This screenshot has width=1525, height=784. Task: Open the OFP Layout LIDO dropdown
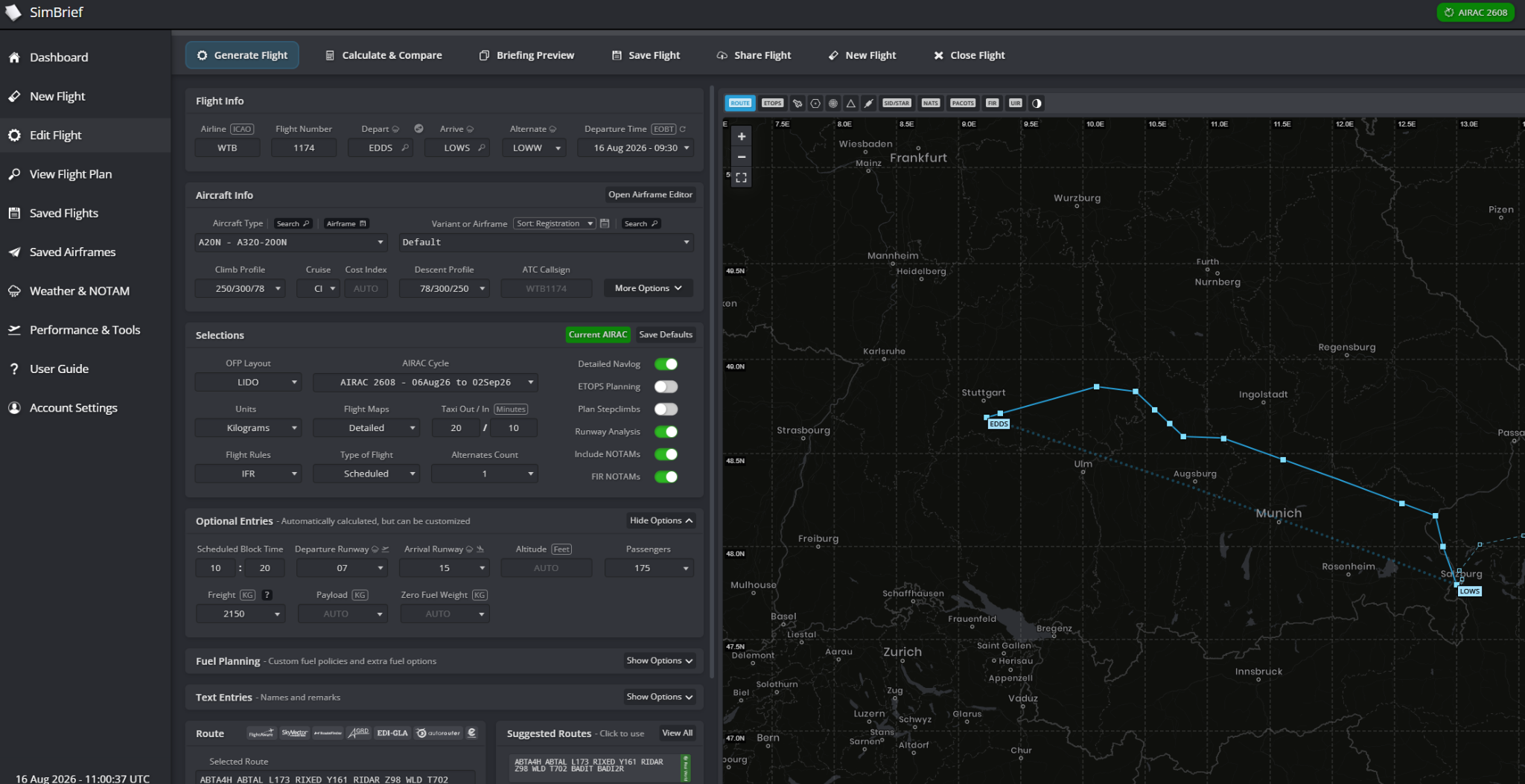[248, 382]
